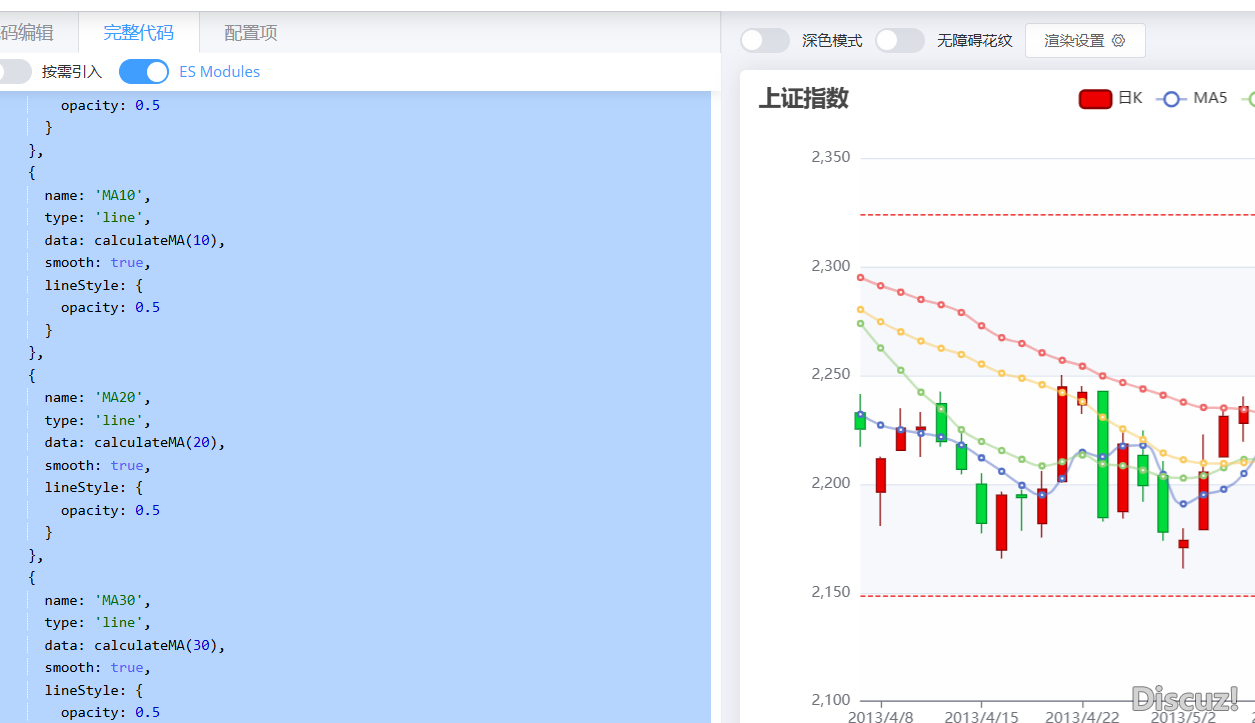Screen dimensions: 1255x723
Task: Click the x-axis date 2013/4/15
Action: 981,716
